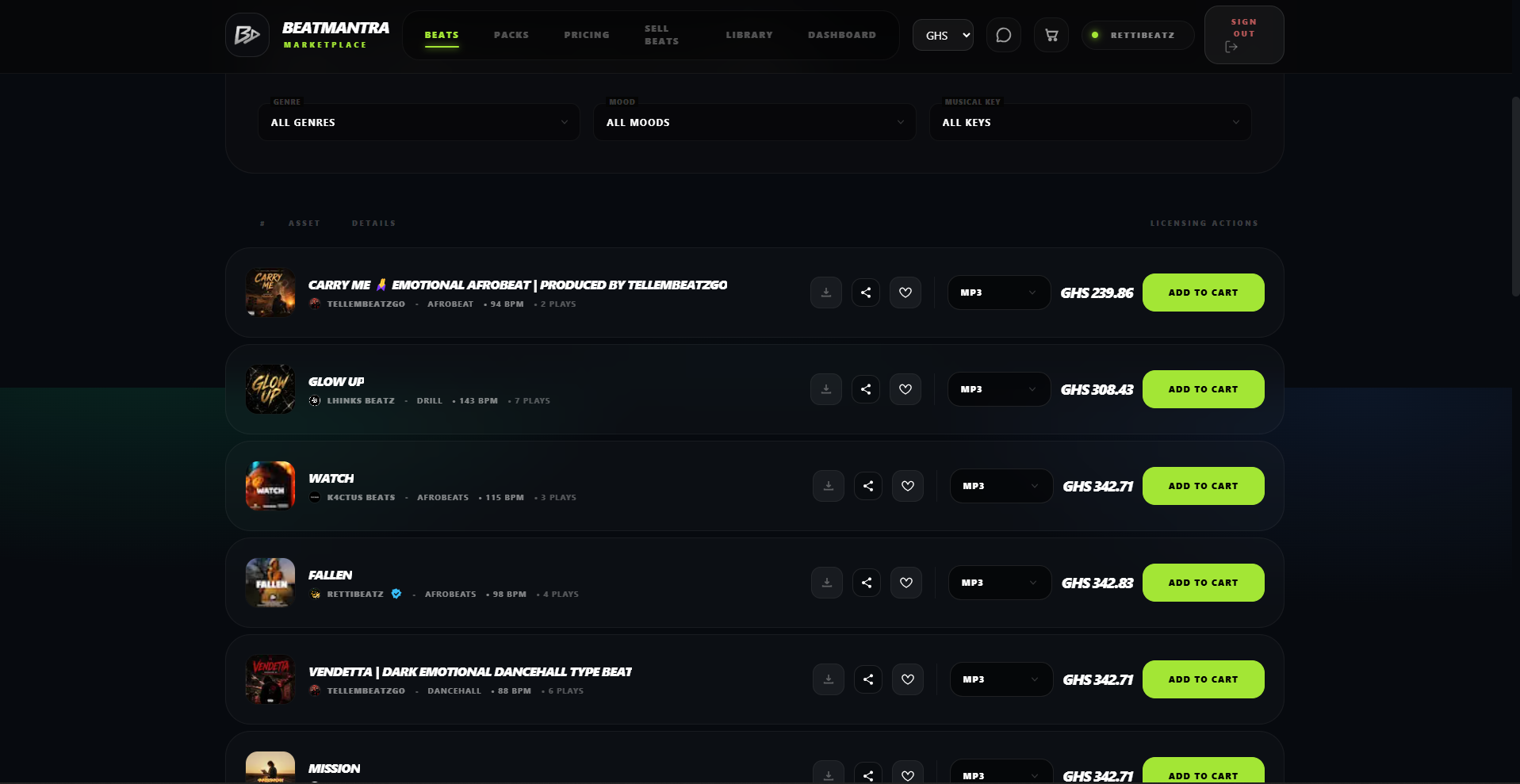Add Watch to cart
Viewport: 1520px width, 784px height.
(x=1203, y=486)
